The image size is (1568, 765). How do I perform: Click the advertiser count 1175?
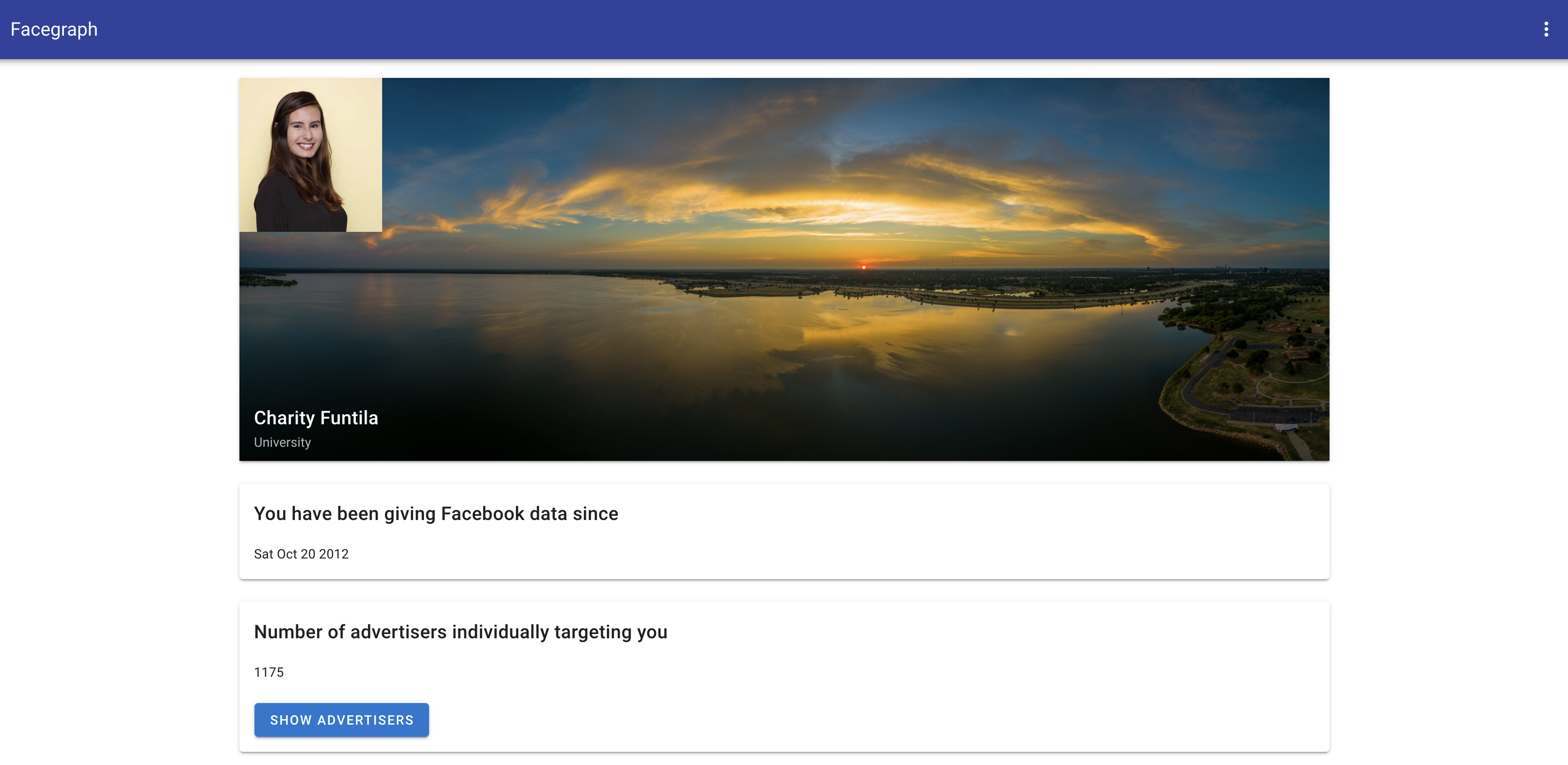269,672
